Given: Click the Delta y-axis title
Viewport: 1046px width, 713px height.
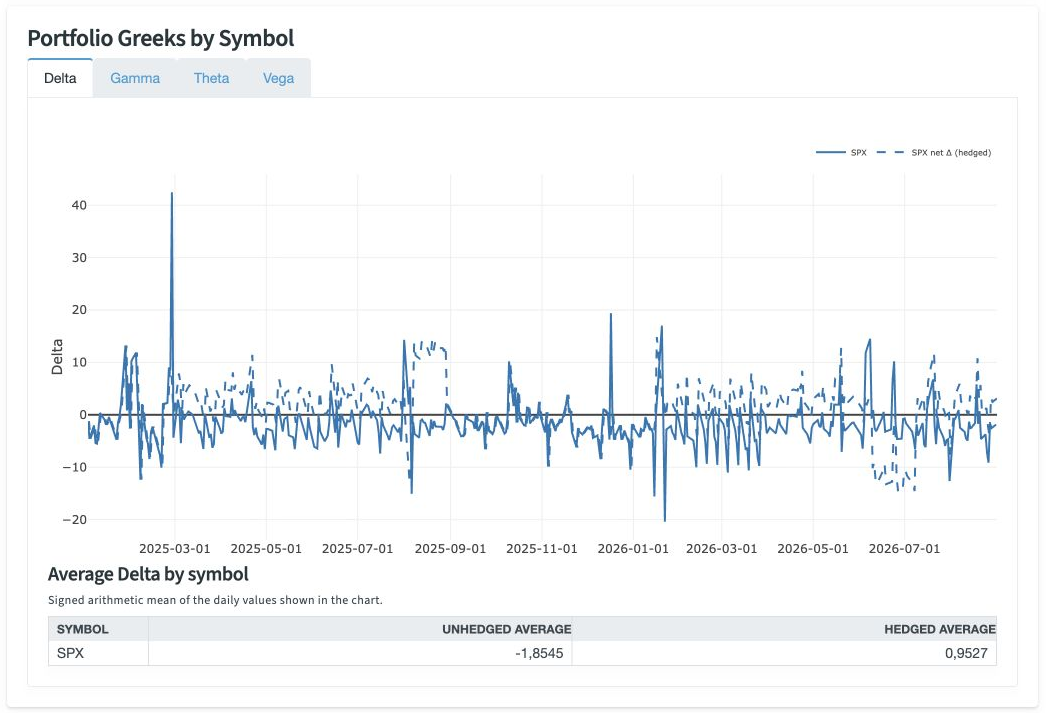Looking at the screenshot, I should click(57, 357).
